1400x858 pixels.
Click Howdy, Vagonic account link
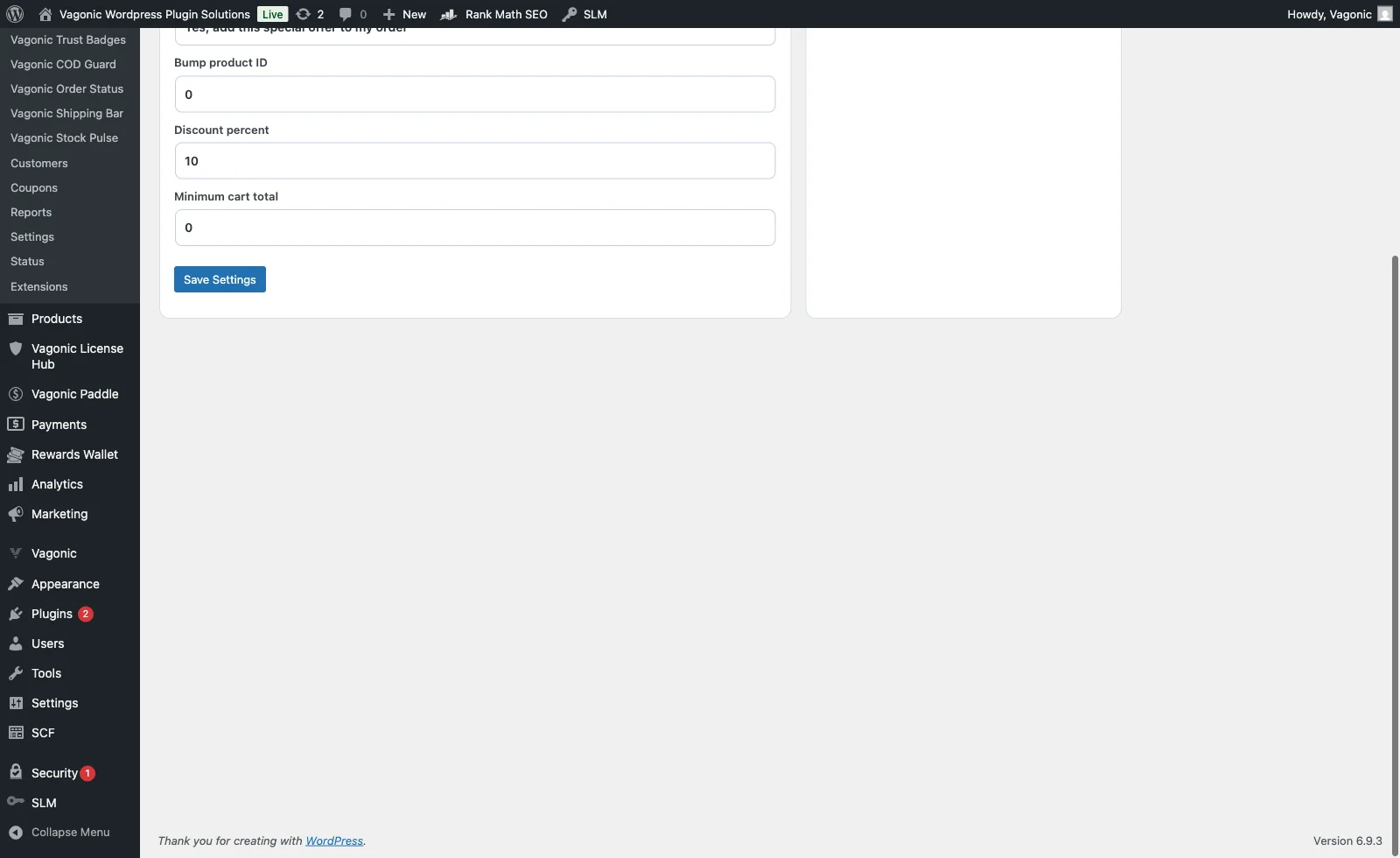coord(1329,14)
